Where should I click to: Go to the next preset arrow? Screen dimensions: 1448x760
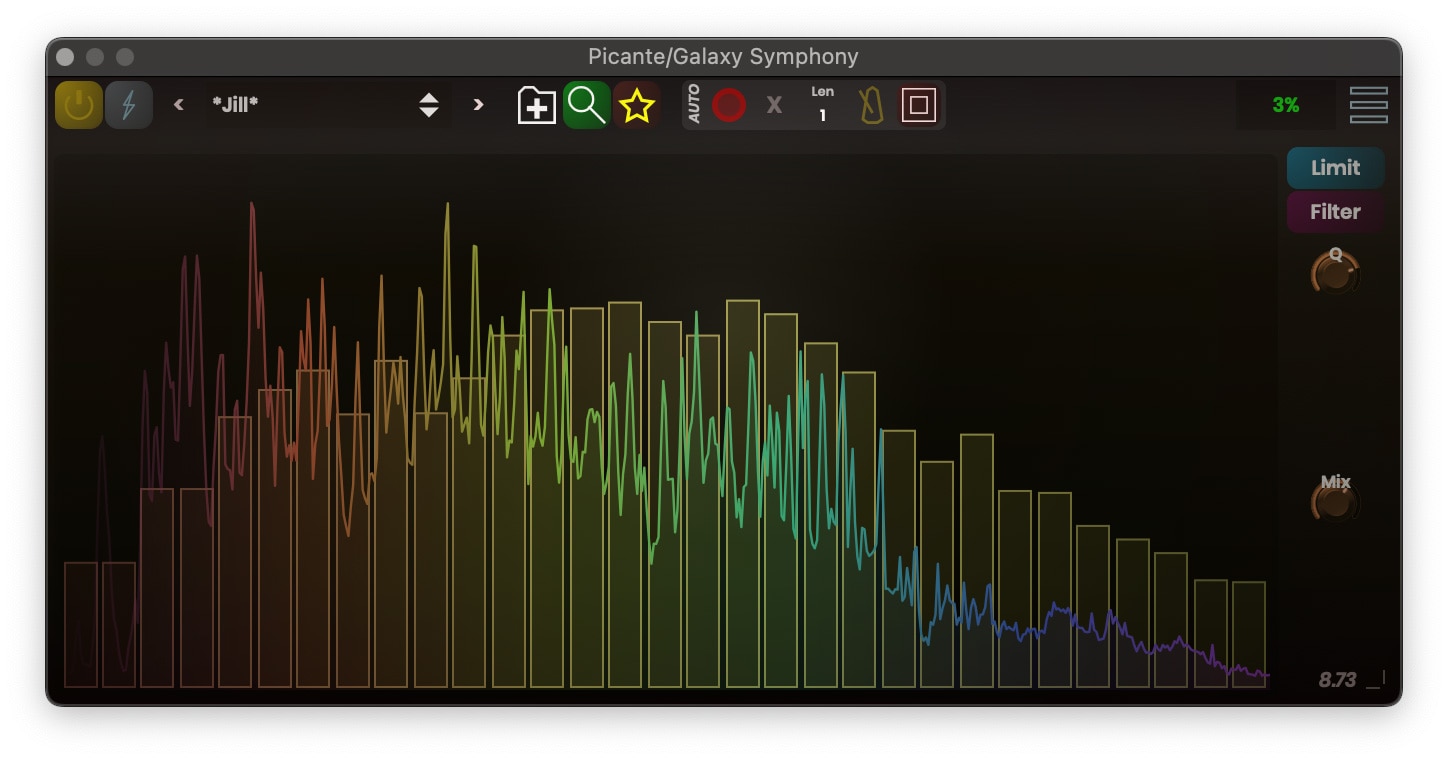(478, 105)
